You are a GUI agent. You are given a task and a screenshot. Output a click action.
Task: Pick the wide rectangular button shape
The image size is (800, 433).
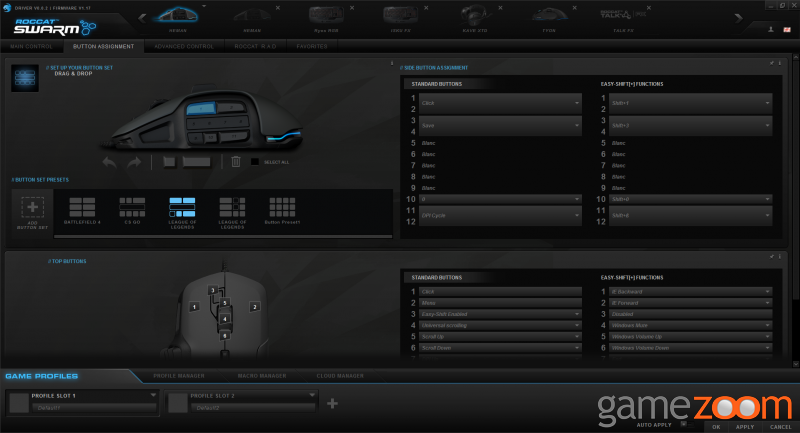click(x=196, y=162)
